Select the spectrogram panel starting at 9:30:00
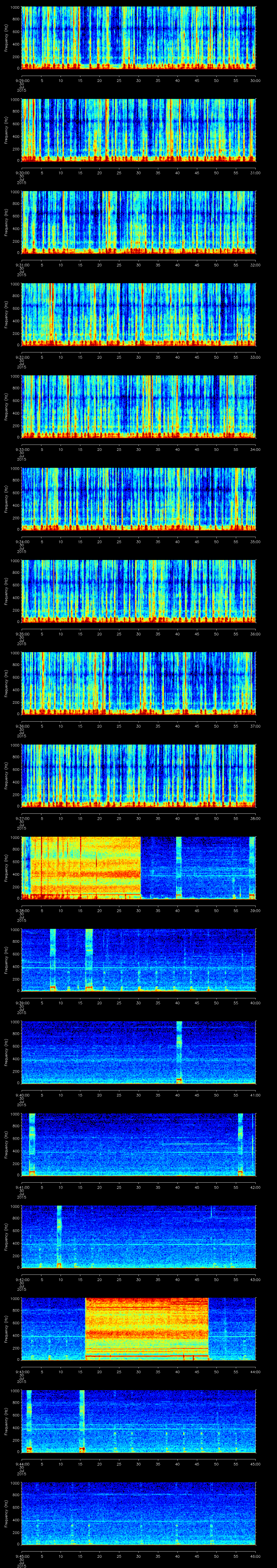 pyautogui.click(x=139, y=130)
